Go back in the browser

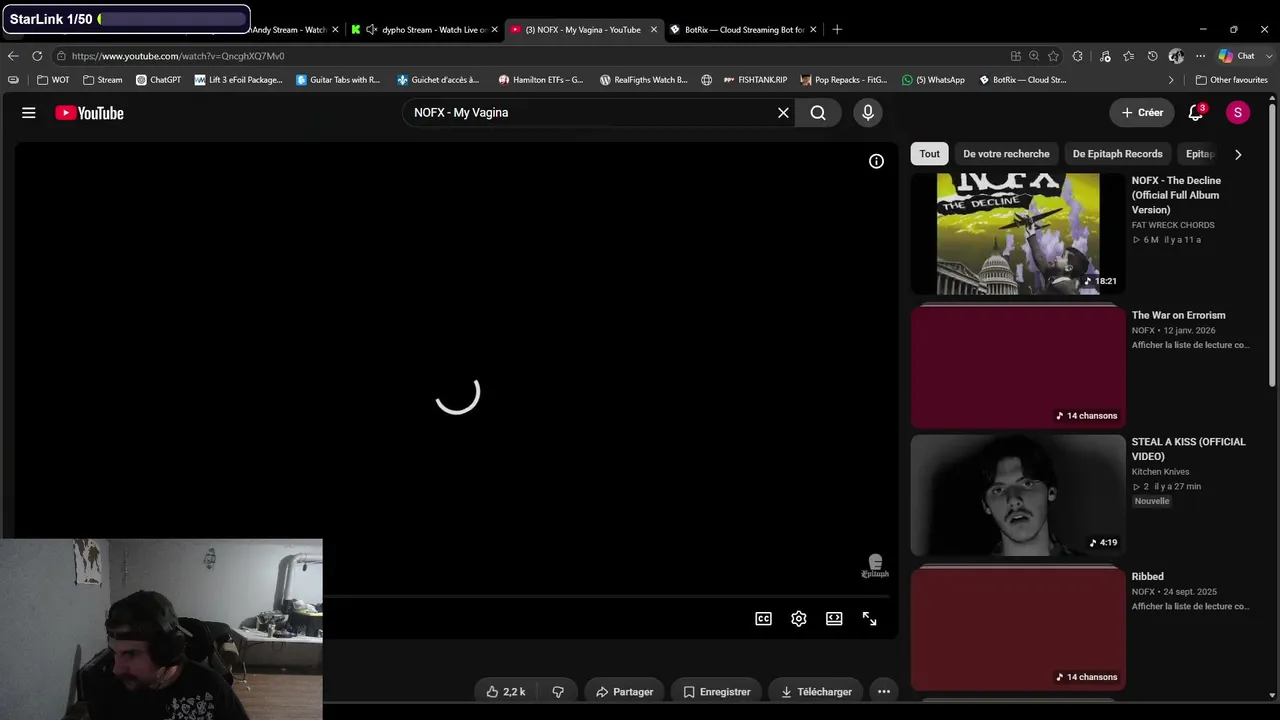coord(13,56)
